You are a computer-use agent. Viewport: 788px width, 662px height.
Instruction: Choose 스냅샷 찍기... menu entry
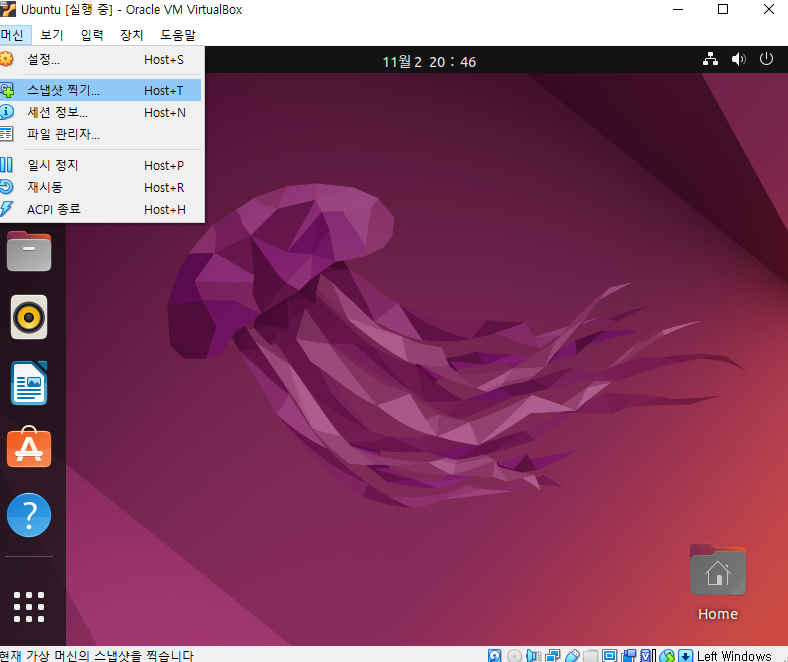101,90
